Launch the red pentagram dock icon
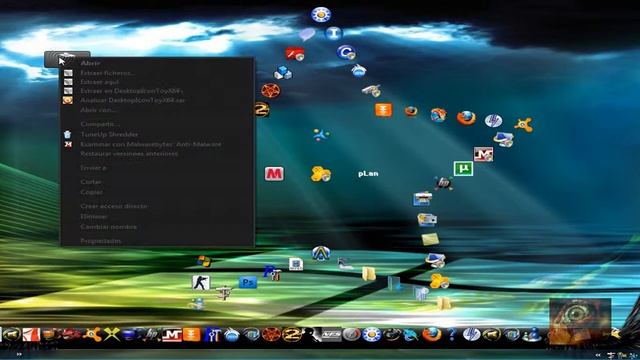Screen dimensions: 640x360 tap(271, 335)
